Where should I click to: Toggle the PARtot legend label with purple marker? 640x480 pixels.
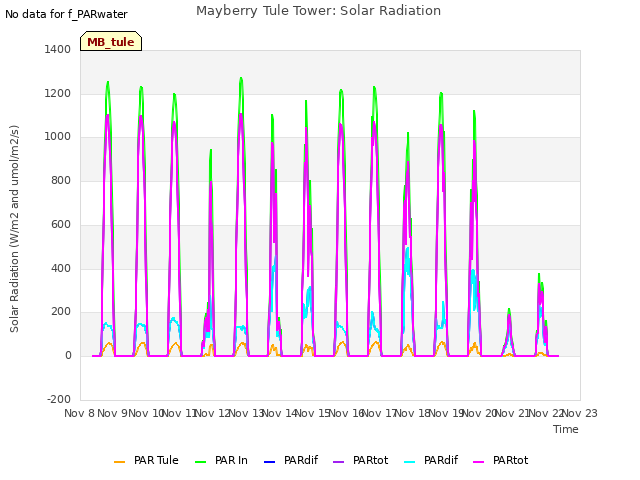(371, 460)
